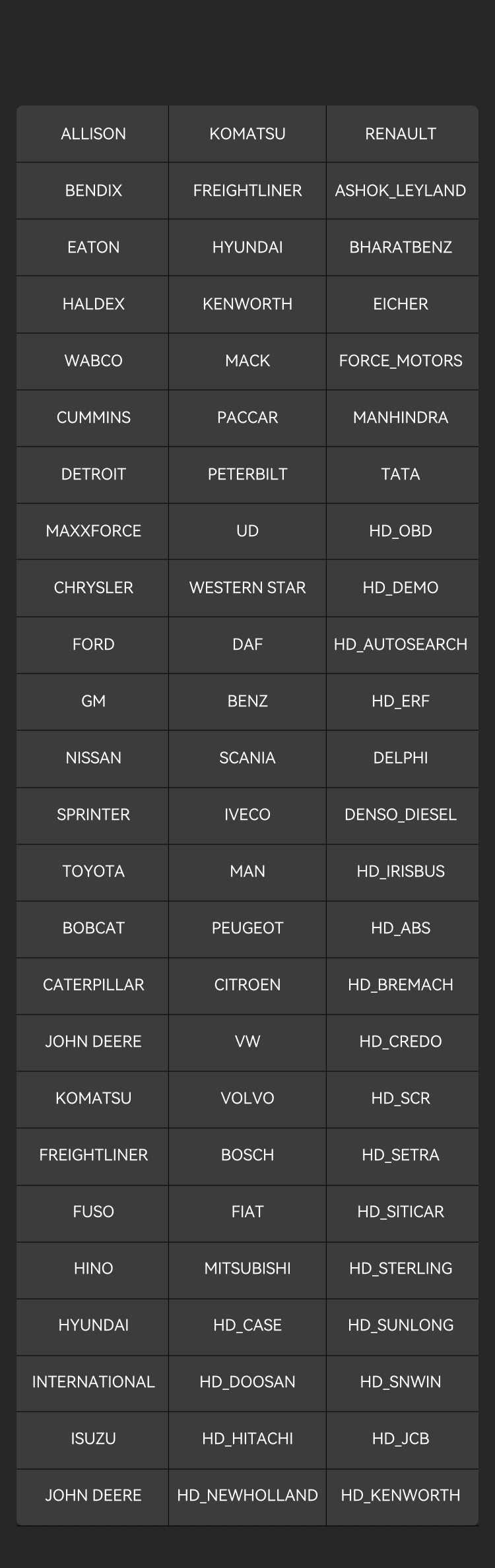
Task: Launch HD_AUTOSEARCH
Action: pos(401,644)
